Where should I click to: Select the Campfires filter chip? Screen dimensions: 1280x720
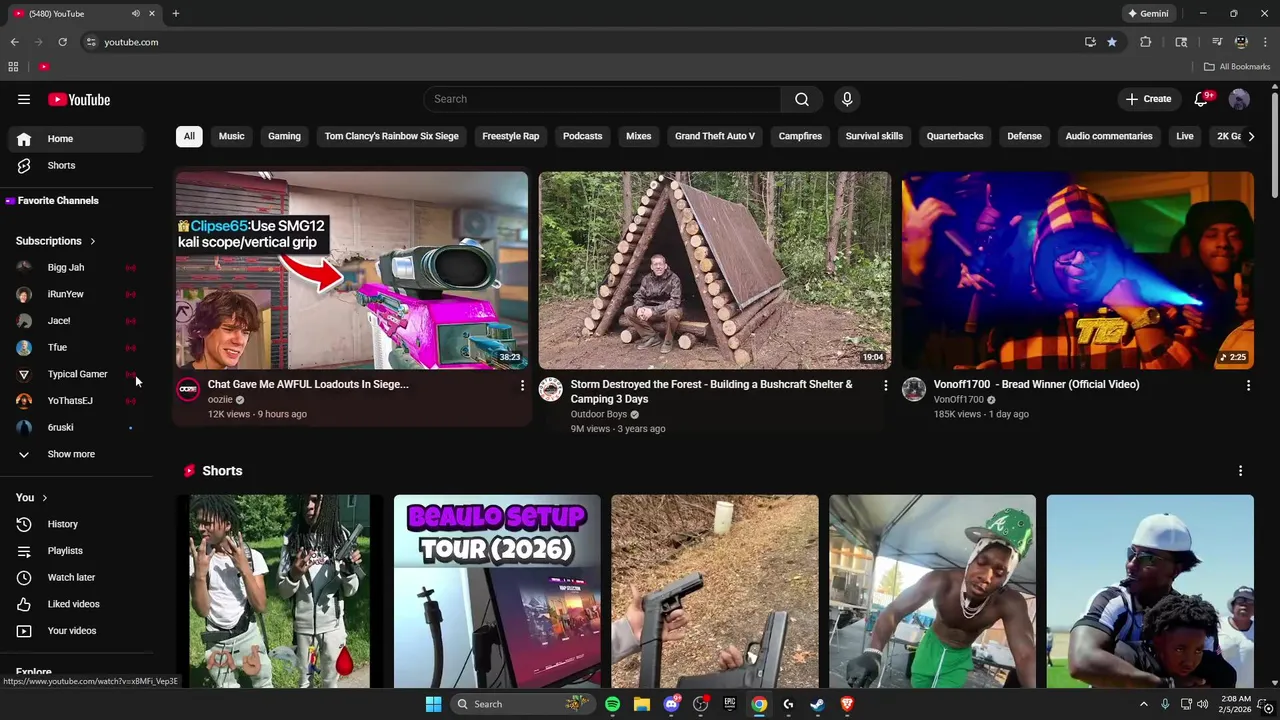click(800, 136)
